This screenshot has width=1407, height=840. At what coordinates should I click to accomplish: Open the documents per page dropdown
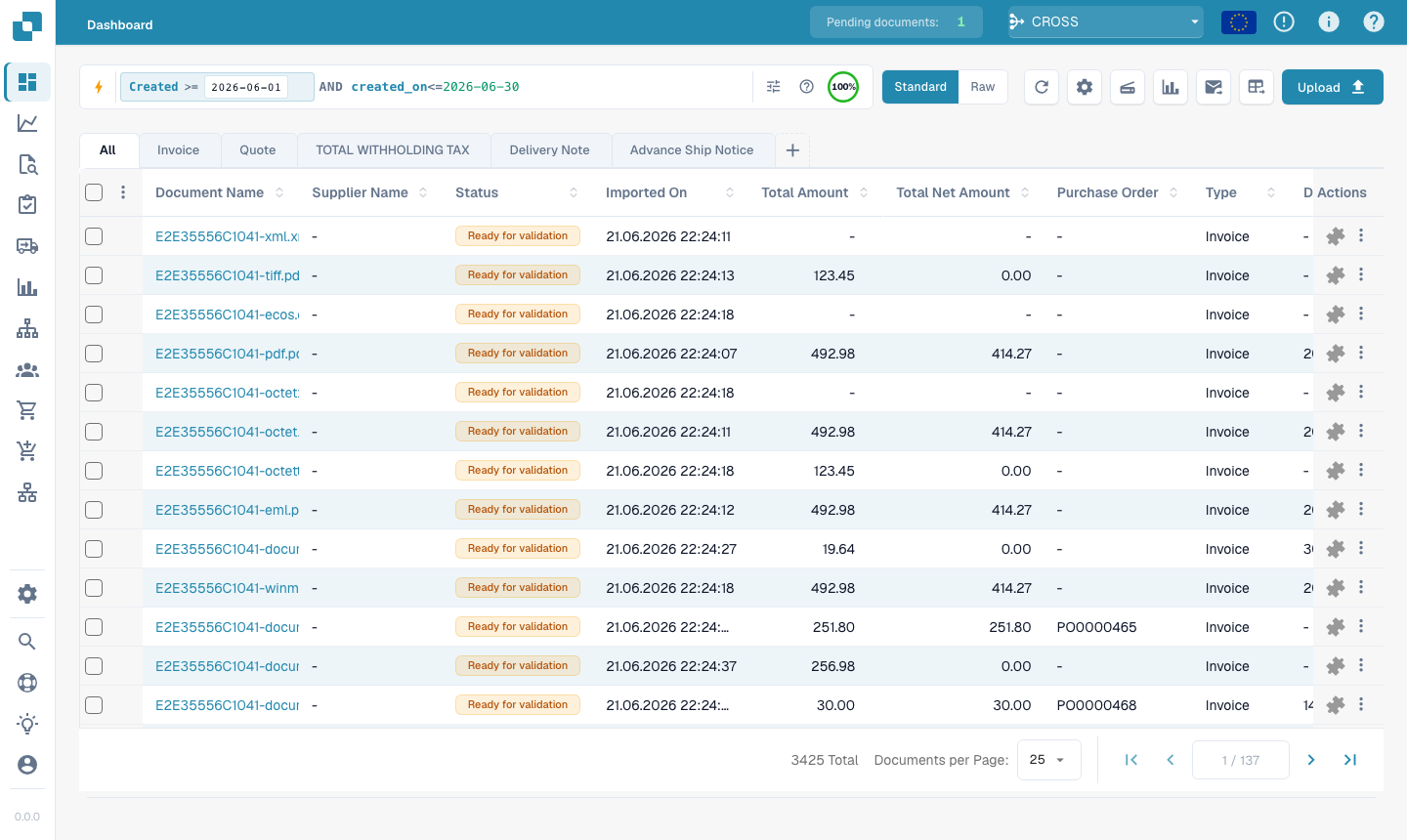click(x=1049, y=760)
